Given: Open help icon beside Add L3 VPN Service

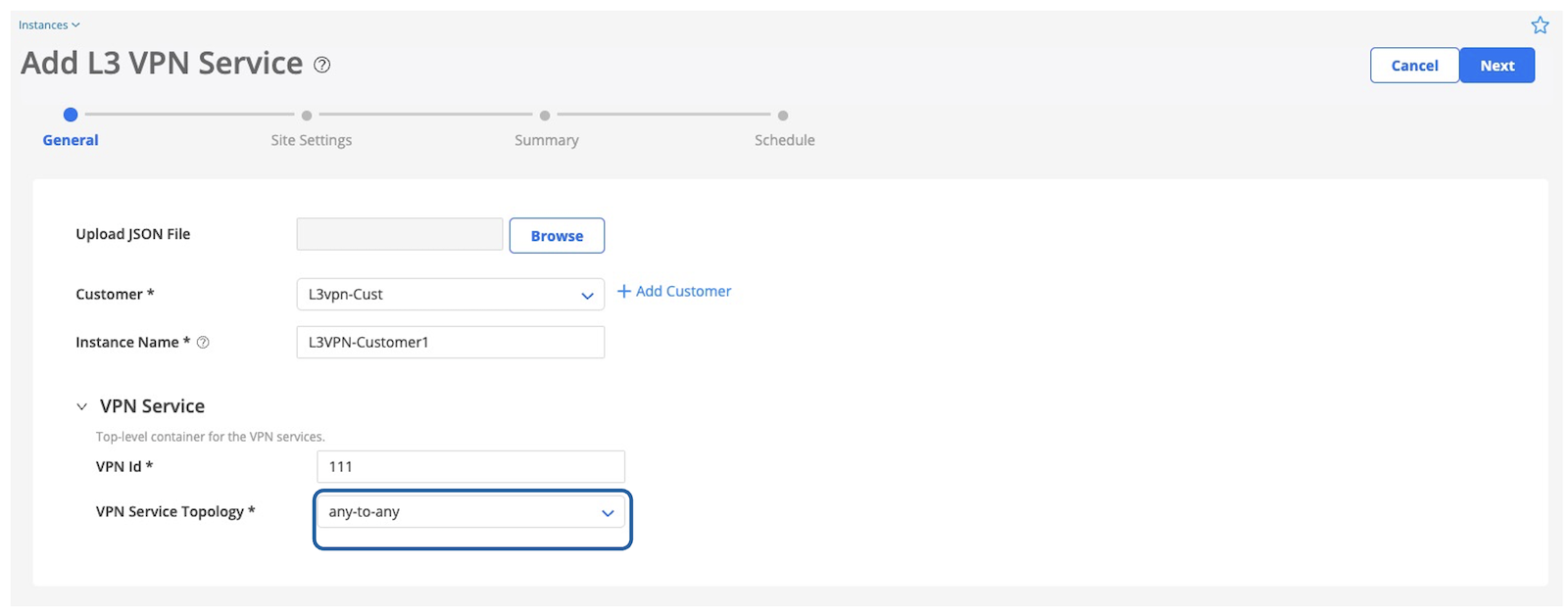Looking at the screenshot, I should (321, 65).
